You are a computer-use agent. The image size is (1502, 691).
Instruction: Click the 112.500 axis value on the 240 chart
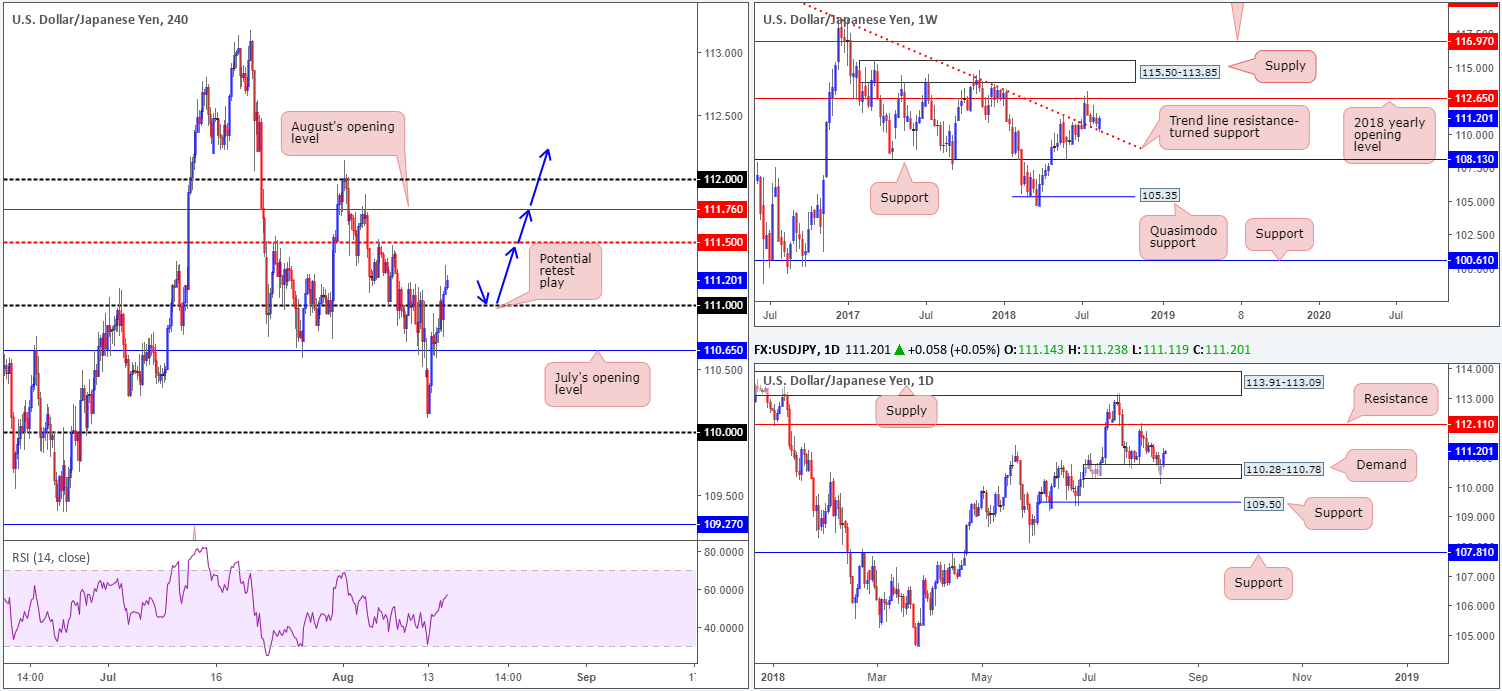point(724,116)
